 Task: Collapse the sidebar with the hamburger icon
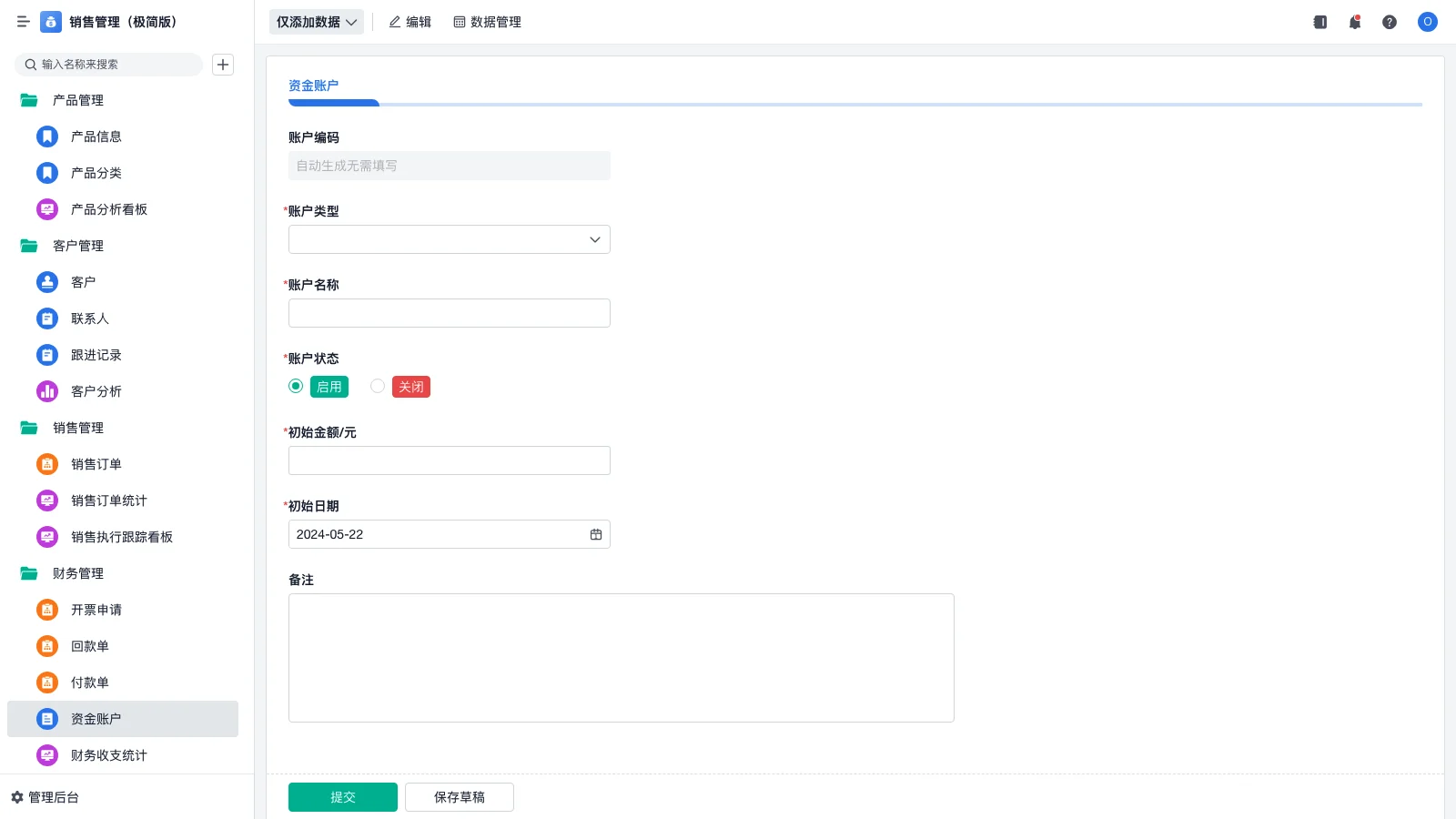tap(24, 22)
